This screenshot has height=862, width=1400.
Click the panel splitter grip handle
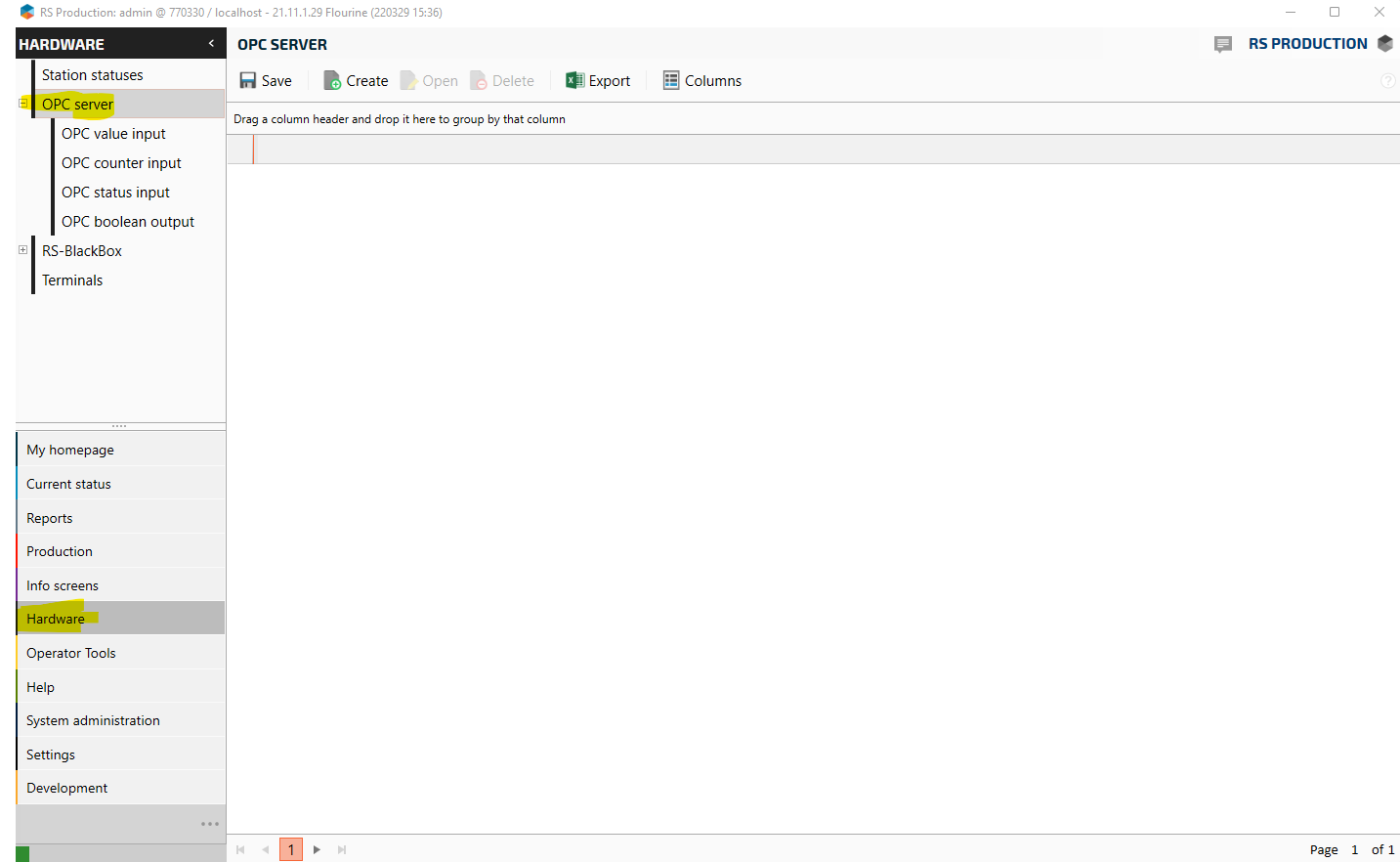(x=119, y=426)
